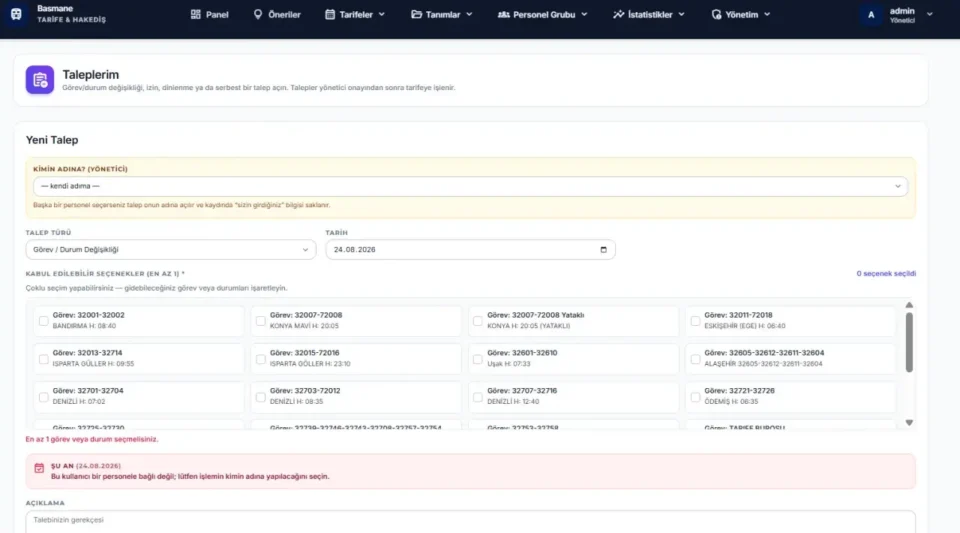960x533 pixels.
Task: Check Görev 32007-72008 Yataklı option
Action: pyautogui.click(x=478, y=321)
